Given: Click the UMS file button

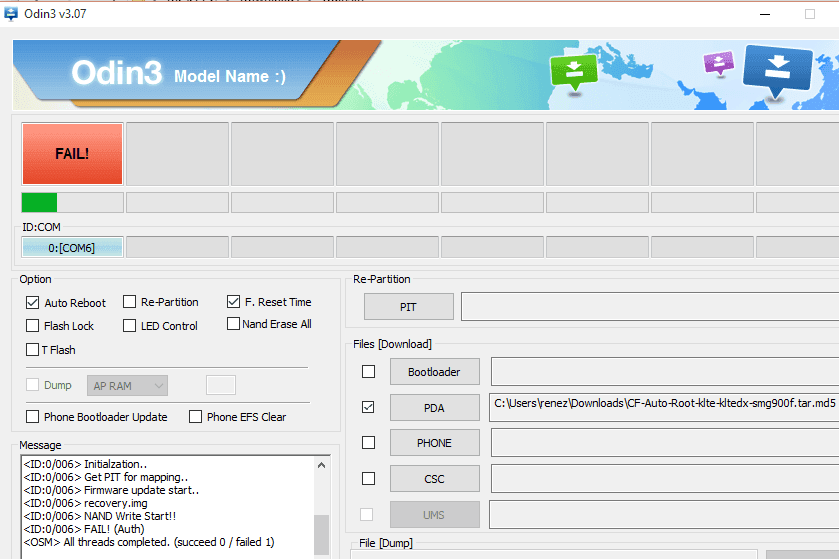Looking at the screenshot, I should pyautogui.click(x=434, y=515).
